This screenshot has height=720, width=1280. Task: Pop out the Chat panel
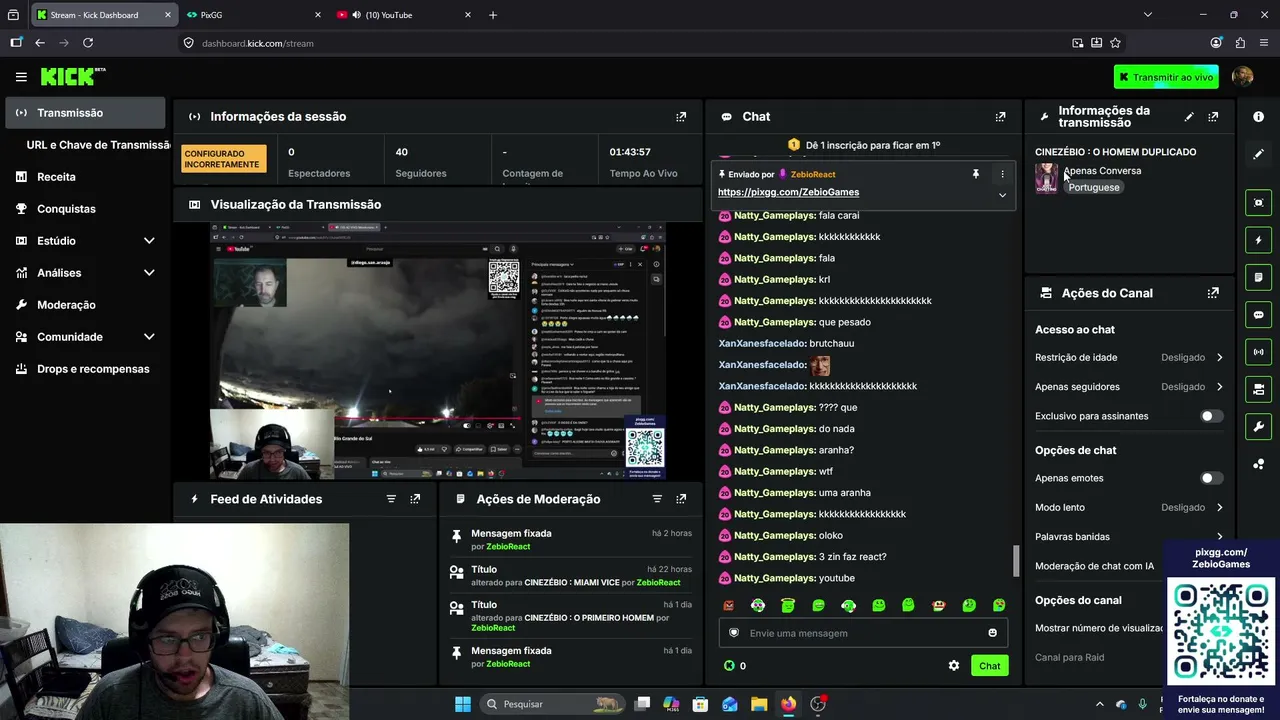click(1000, 117)
